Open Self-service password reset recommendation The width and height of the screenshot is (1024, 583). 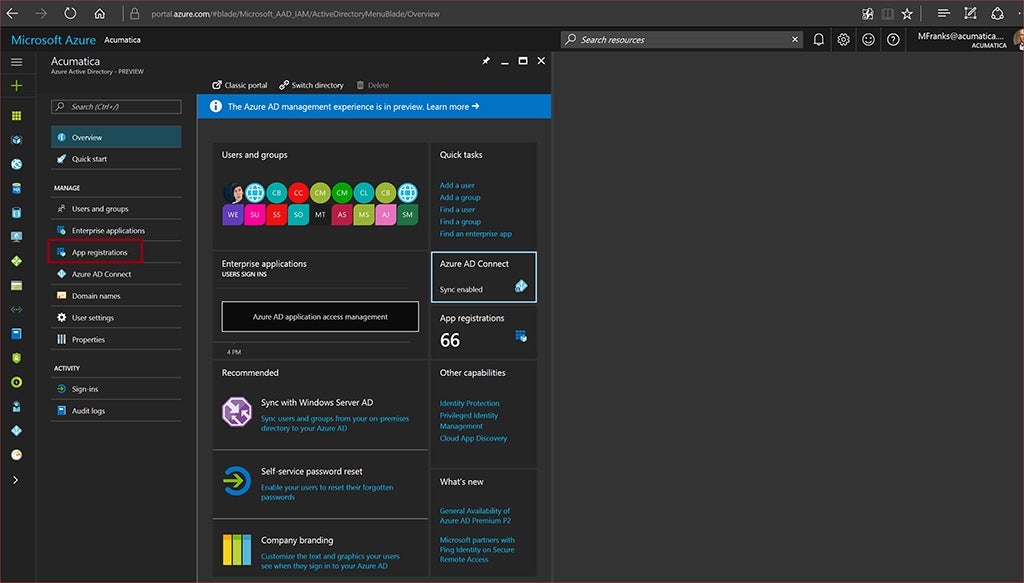[320, 484]
